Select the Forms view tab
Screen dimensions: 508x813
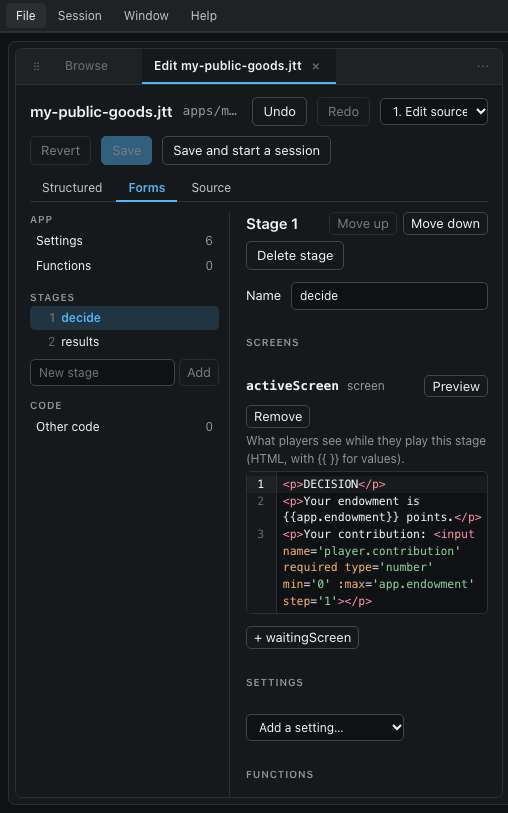click(147, 188)
